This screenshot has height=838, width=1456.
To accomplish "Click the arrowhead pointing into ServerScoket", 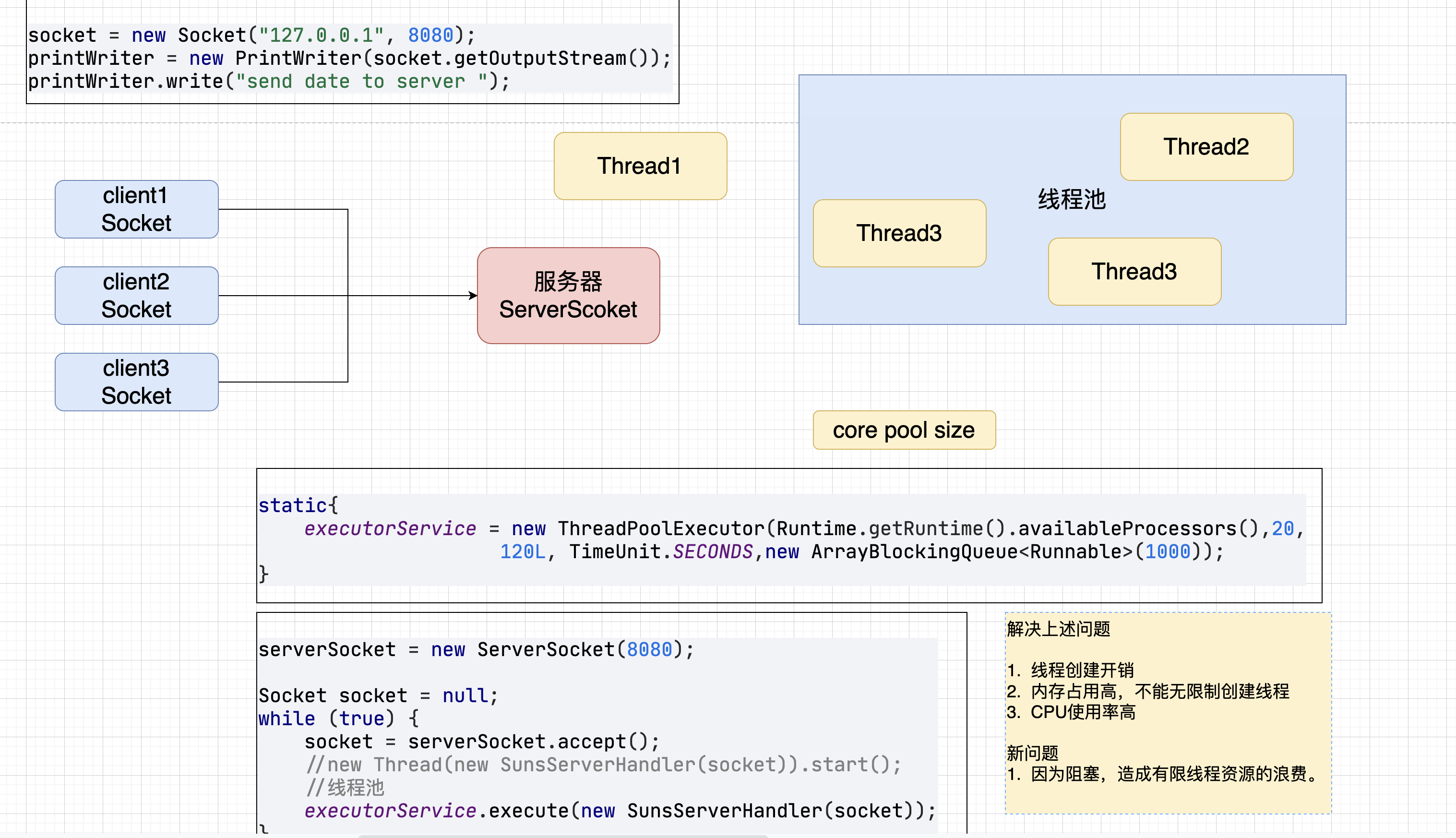I will tap(473, 295).
